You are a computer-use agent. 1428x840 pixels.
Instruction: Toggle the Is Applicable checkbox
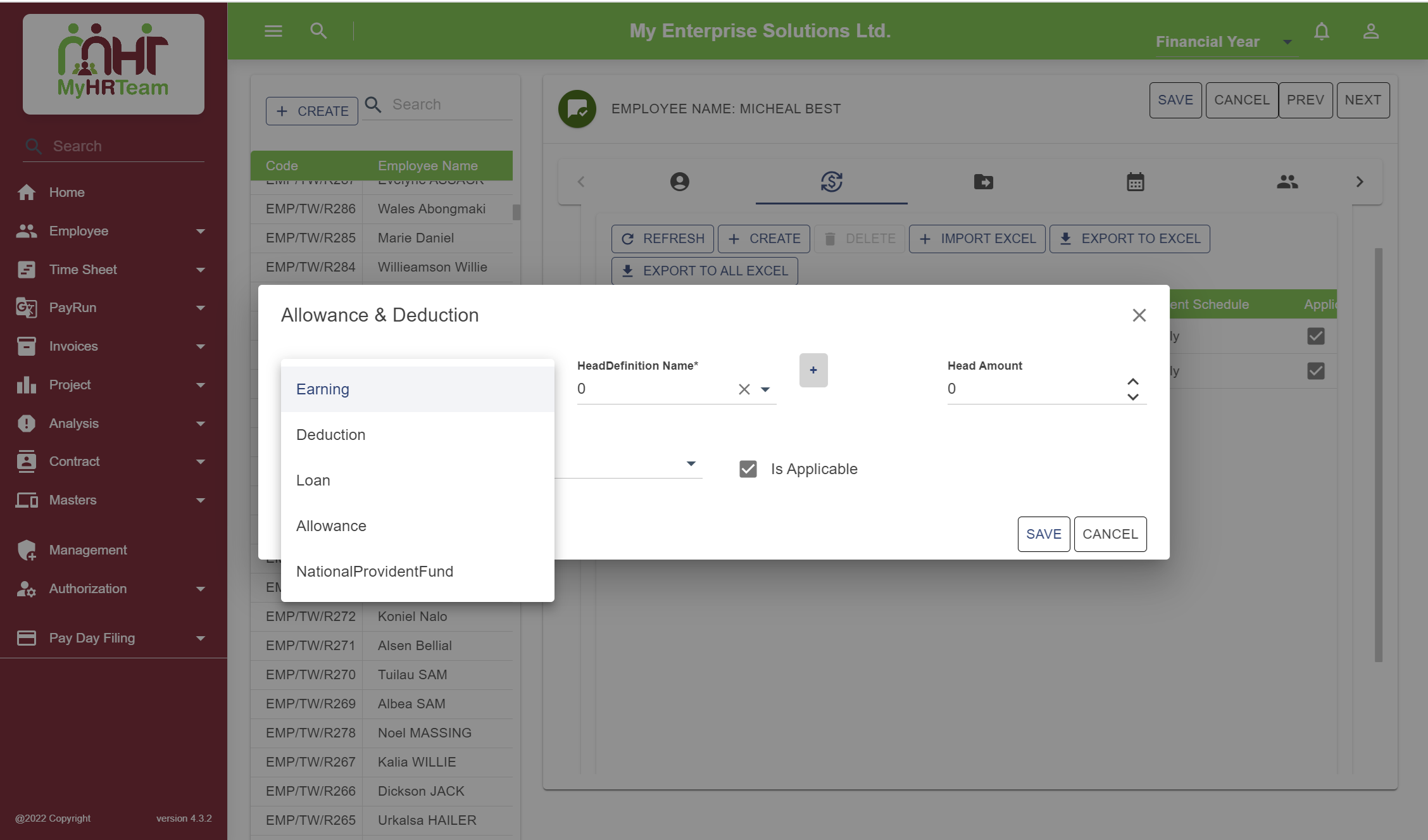coord(748,469)
